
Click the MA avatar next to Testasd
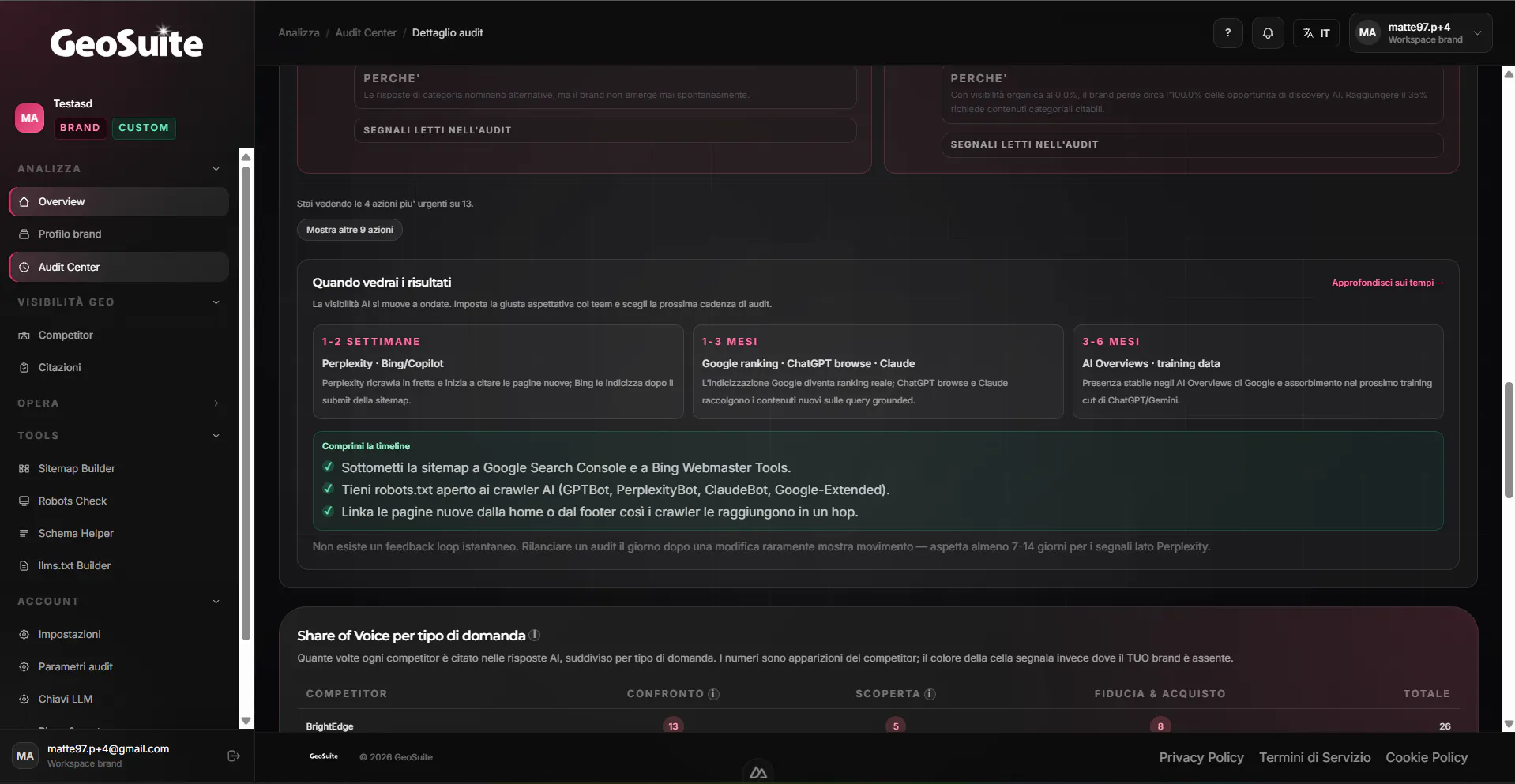29,118
